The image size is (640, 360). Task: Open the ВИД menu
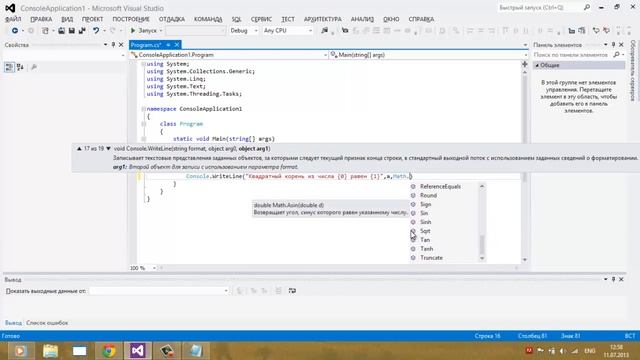pyautogui.click(x=67, y=19)
